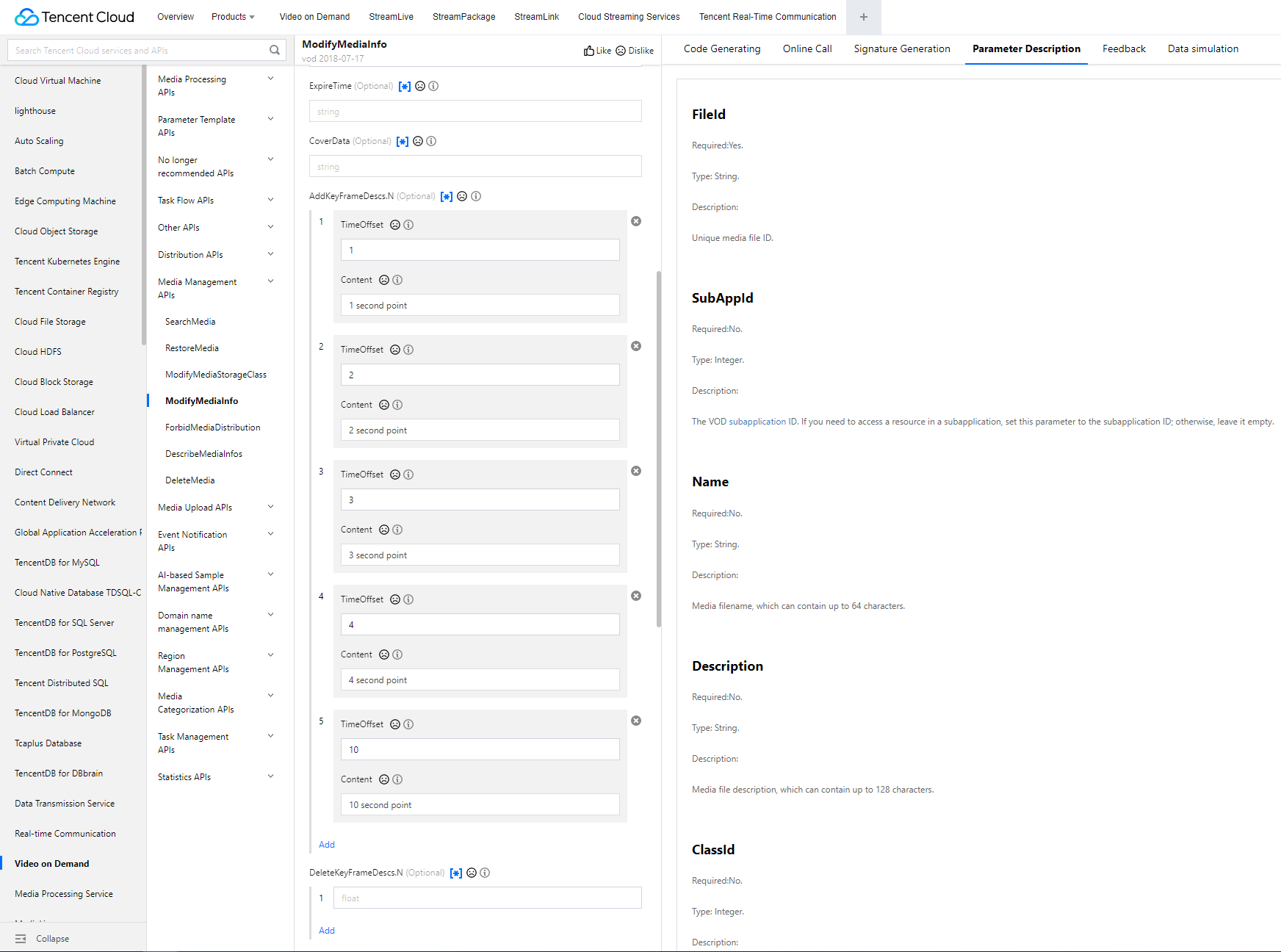This screenshot has height=952, width=1281.
Task: Open the Products dropdown menu
Action: click(x=233, y=17)
